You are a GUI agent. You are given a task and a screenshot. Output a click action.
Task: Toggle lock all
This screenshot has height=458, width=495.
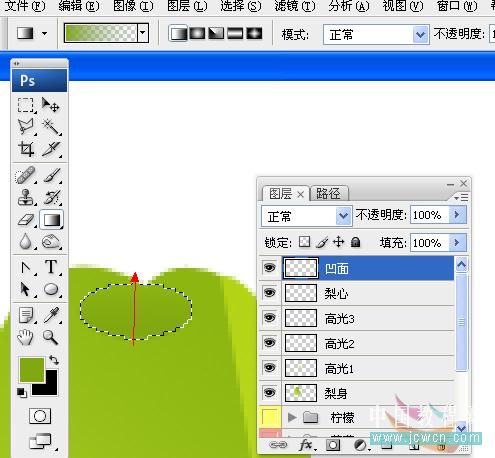[x=356, y=242]
